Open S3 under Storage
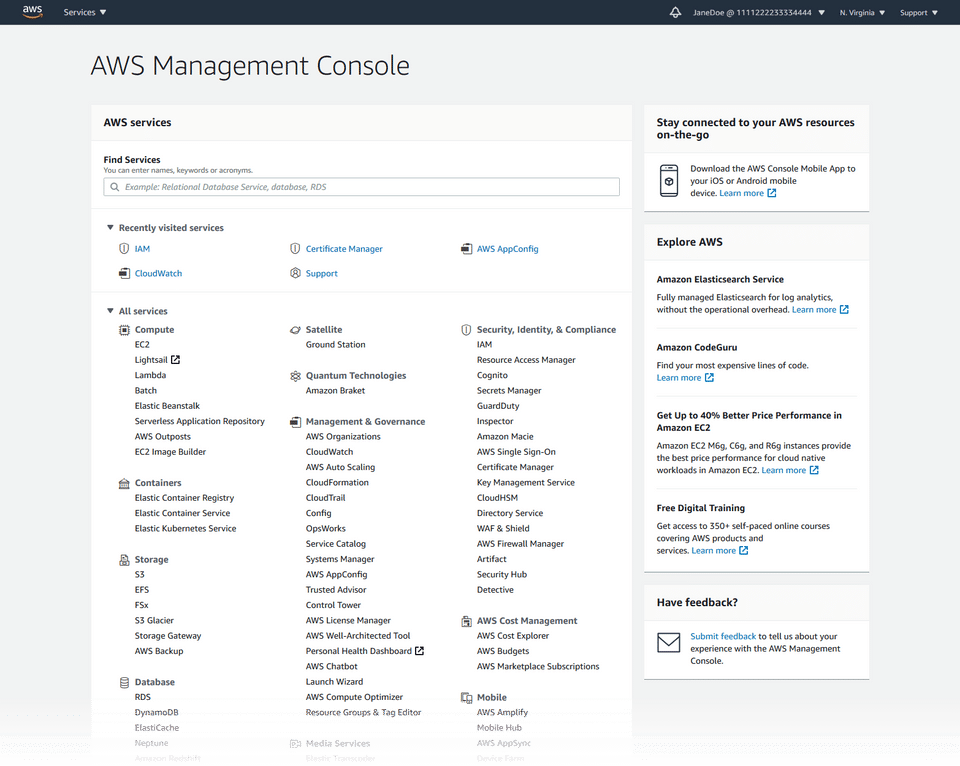960x766 pixels. click(140, 574)
